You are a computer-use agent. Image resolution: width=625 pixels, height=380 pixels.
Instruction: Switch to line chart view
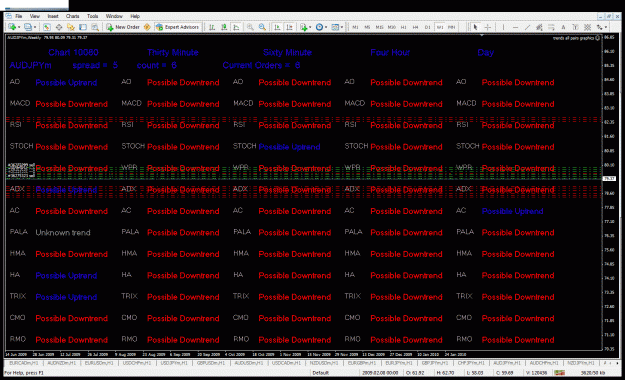tap(236, 27)
